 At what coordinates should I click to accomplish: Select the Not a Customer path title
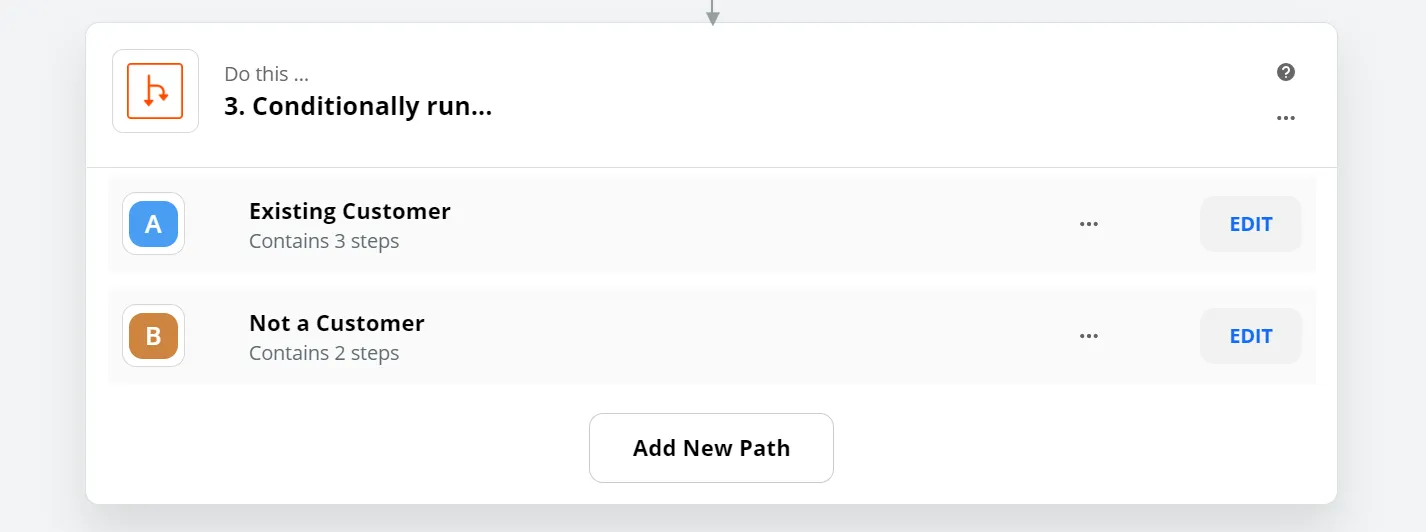click(336, 323)
